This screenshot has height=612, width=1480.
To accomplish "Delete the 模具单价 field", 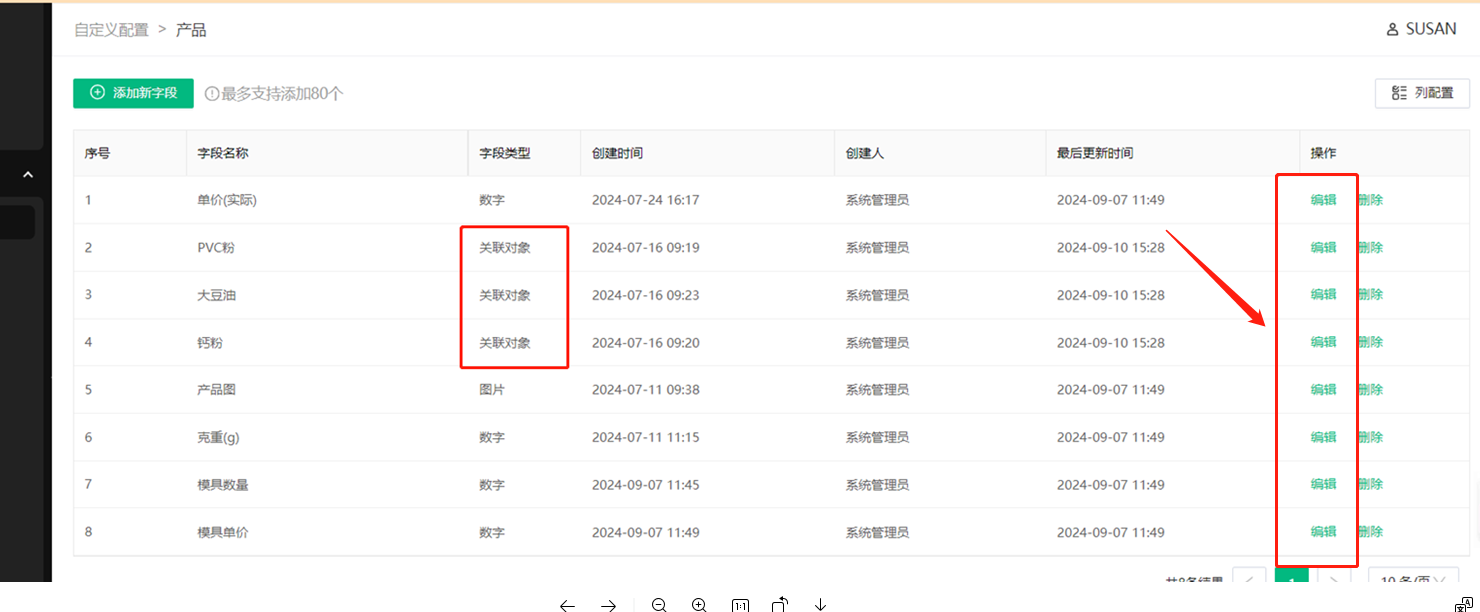I will point(1370,531).
